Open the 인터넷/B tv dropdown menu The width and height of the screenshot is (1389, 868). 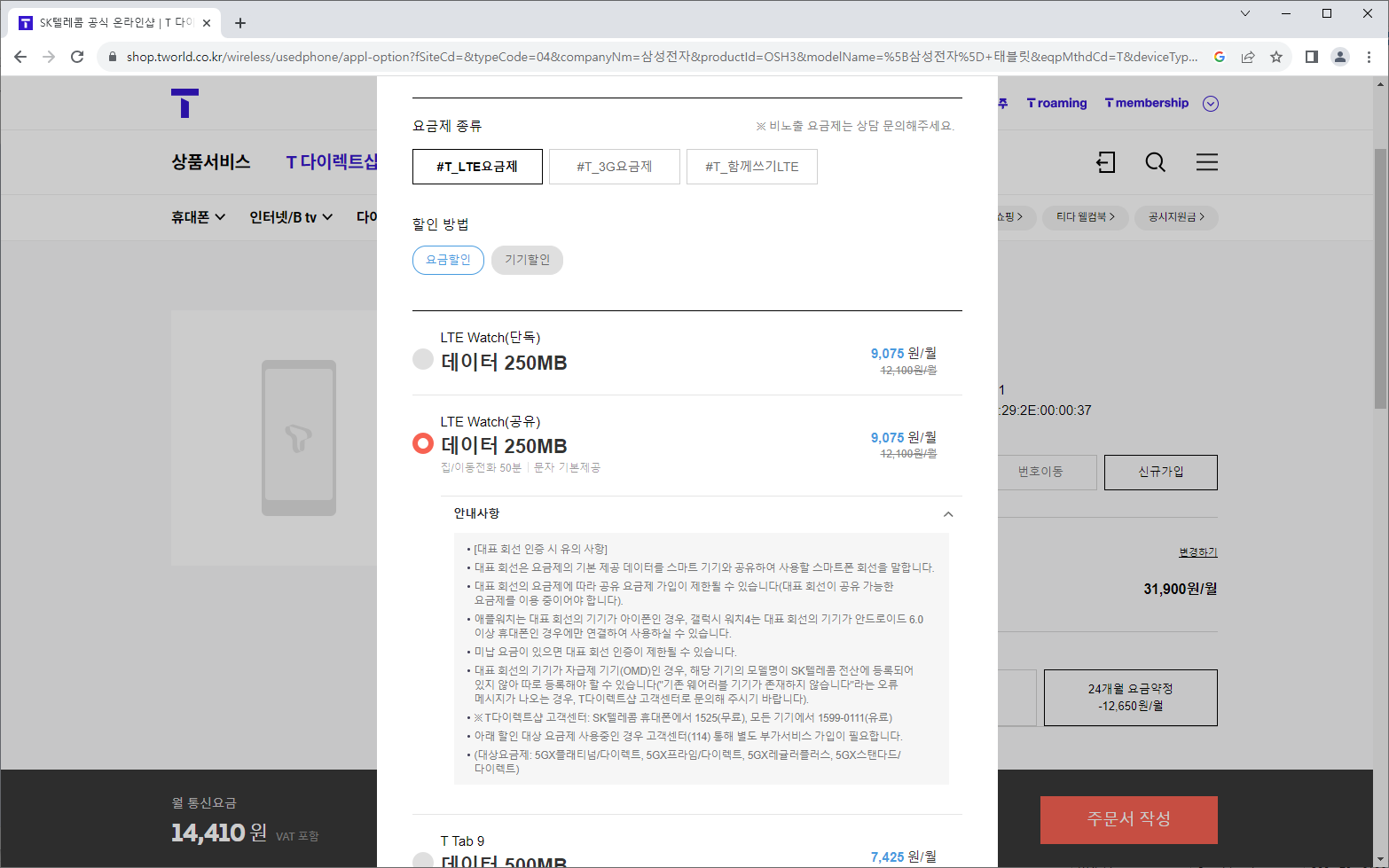[x=291, y=217]
